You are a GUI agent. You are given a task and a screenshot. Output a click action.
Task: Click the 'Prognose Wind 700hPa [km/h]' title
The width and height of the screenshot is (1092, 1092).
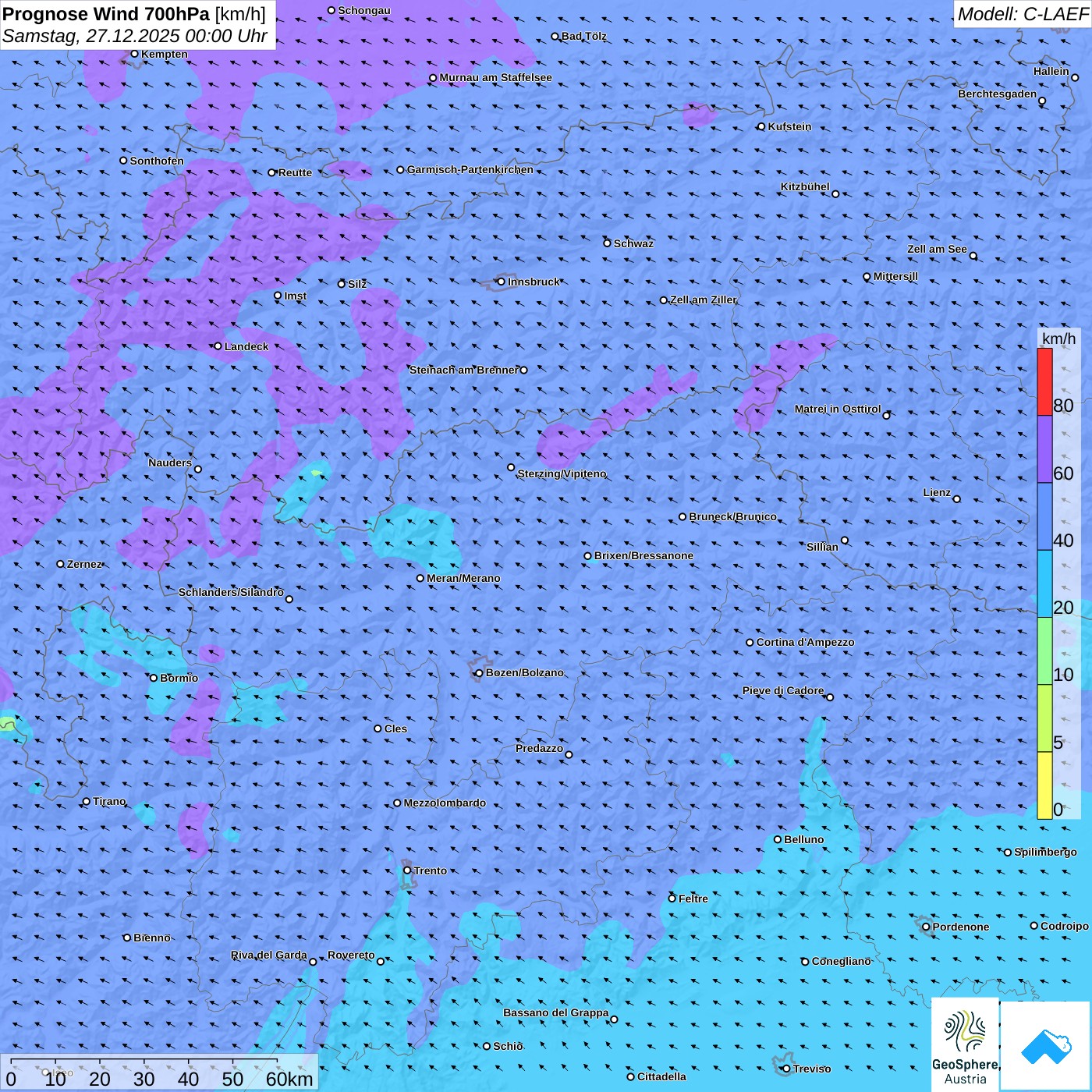pos(134,14)
